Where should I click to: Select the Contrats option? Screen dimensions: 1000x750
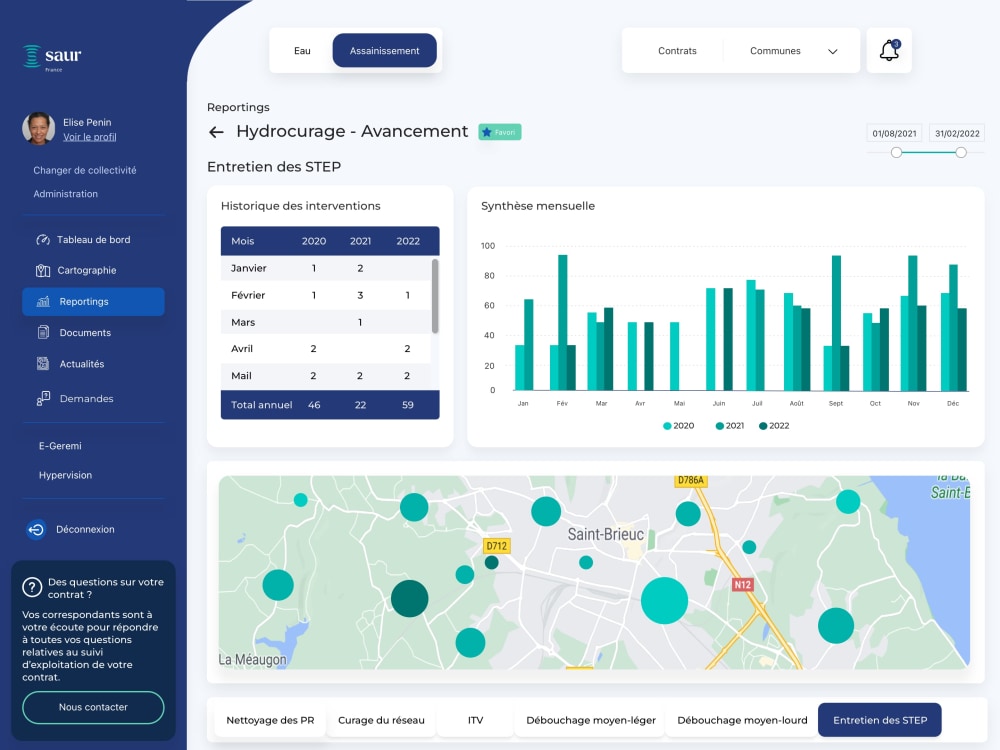click(x=677, y=50)
